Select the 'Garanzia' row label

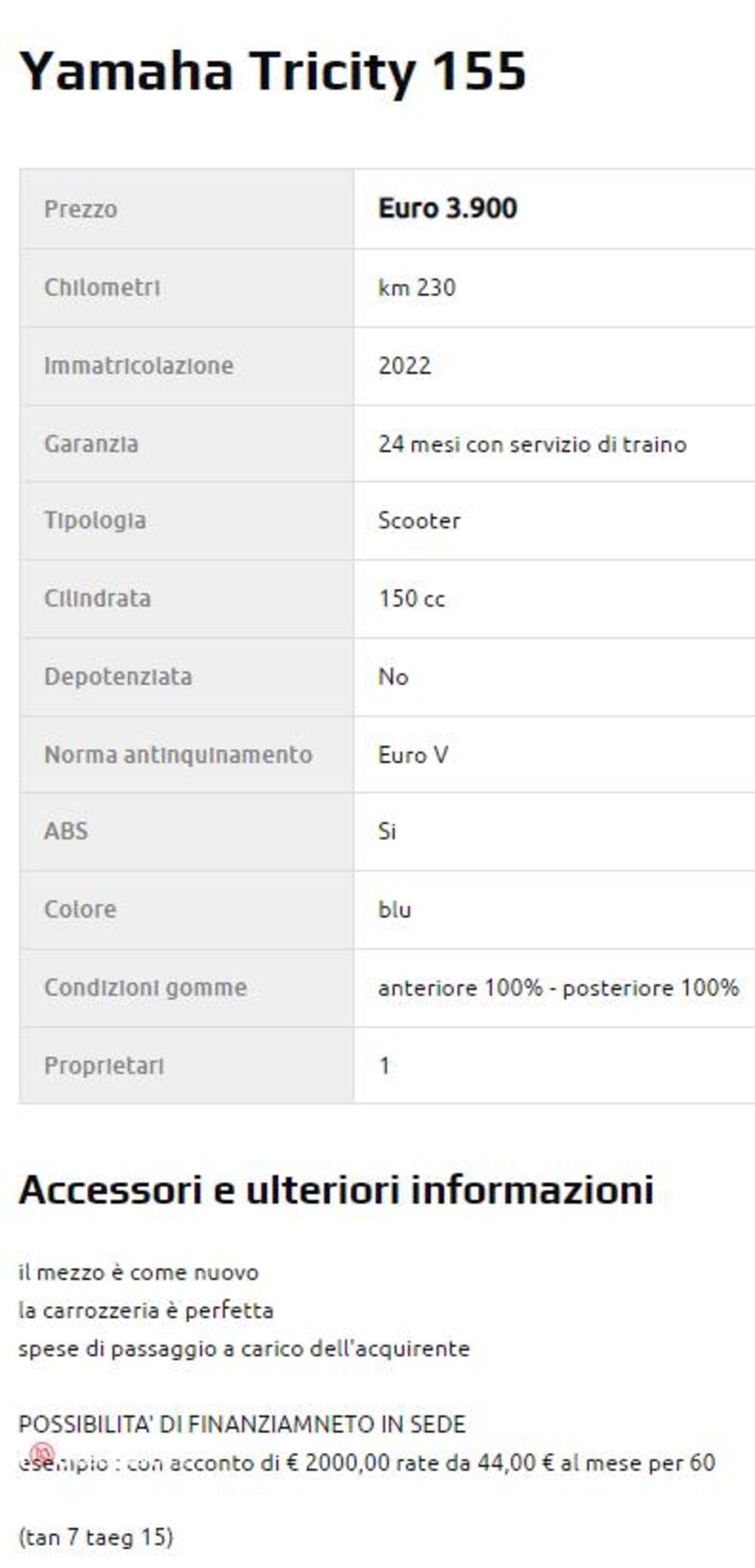[x=91, y=444]
